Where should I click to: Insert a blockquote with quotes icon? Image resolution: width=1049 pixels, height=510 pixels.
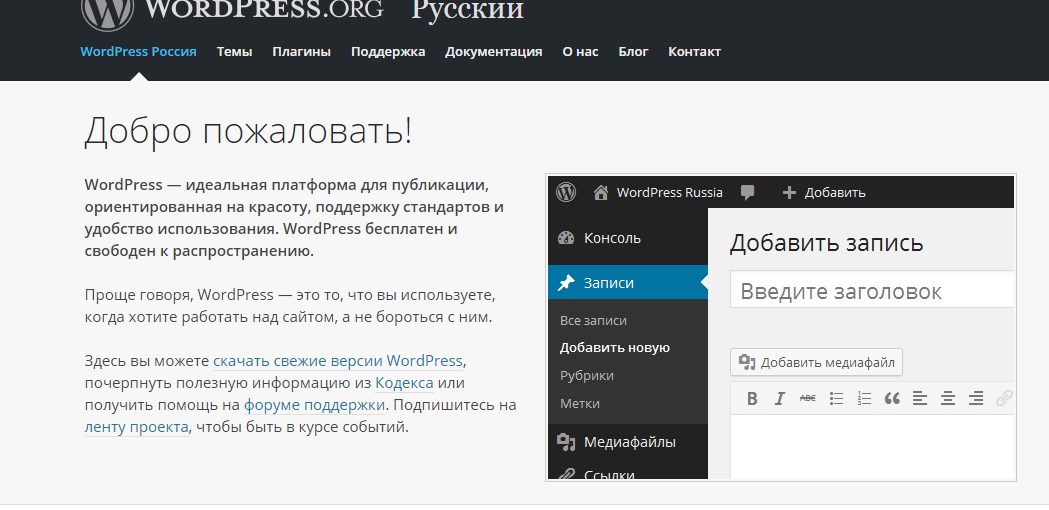[892, 399]
